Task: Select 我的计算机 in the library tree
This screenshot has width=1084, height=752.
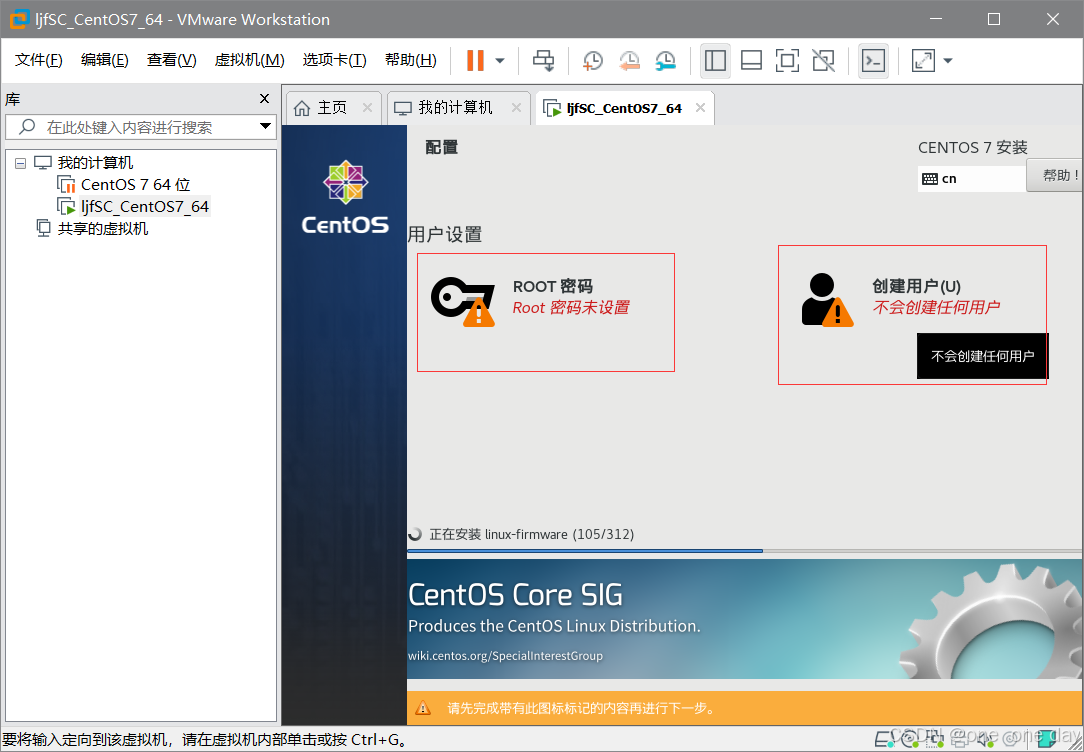Action: [95, 163]
